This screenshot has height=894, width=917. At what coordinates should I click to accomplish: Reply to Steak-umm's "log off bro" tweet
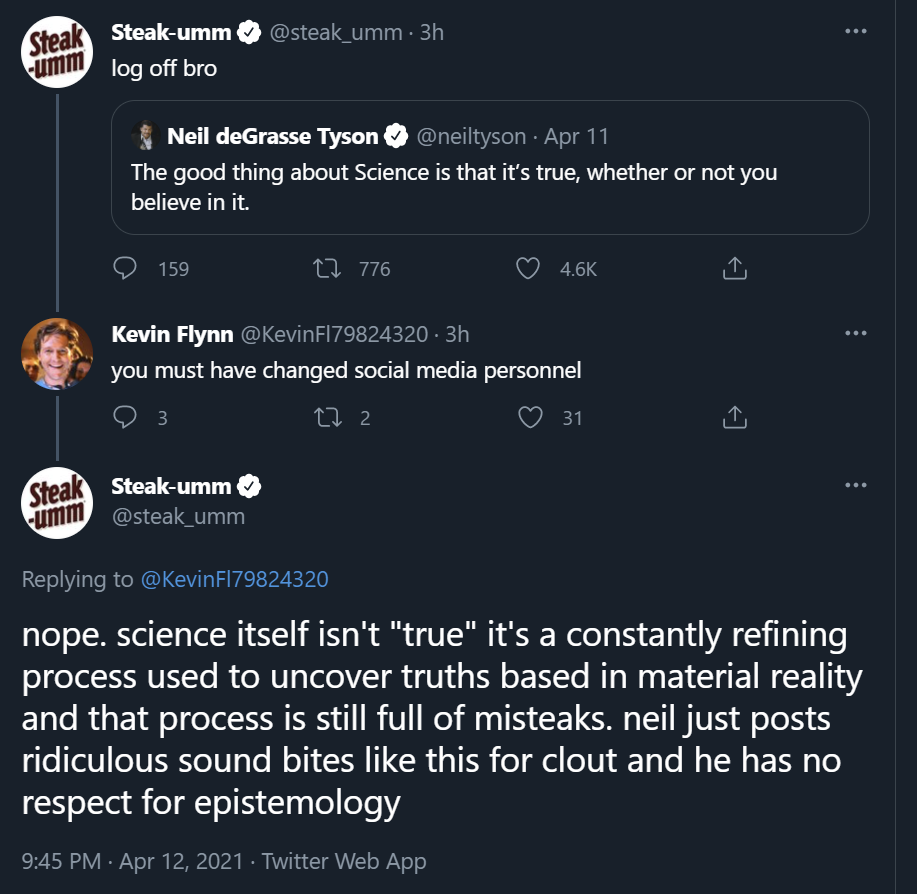pyautogui.click(x=125, y=268)
